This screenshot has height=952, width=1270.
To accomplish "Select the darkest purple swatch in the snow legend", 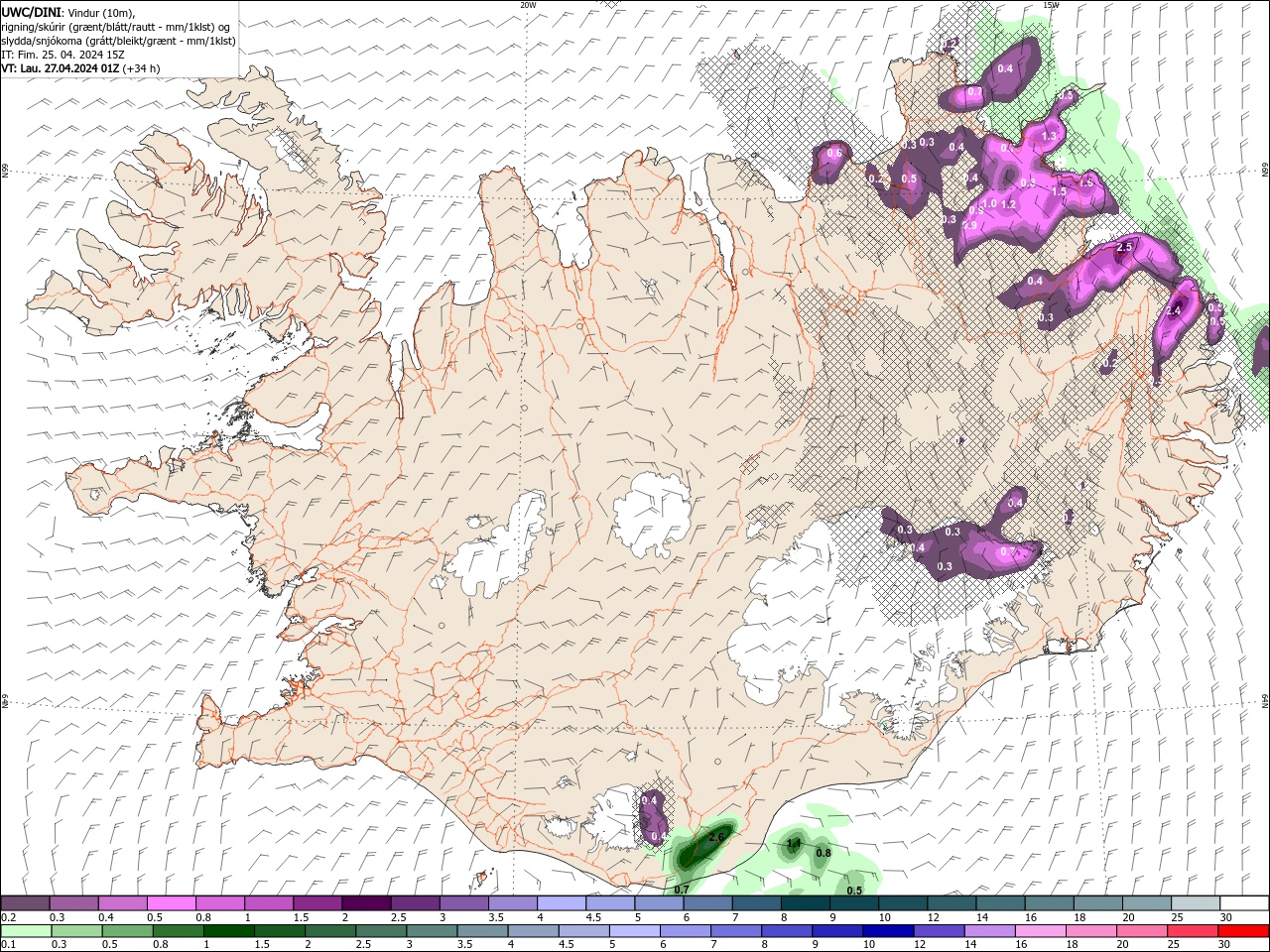I will [366, 902].
